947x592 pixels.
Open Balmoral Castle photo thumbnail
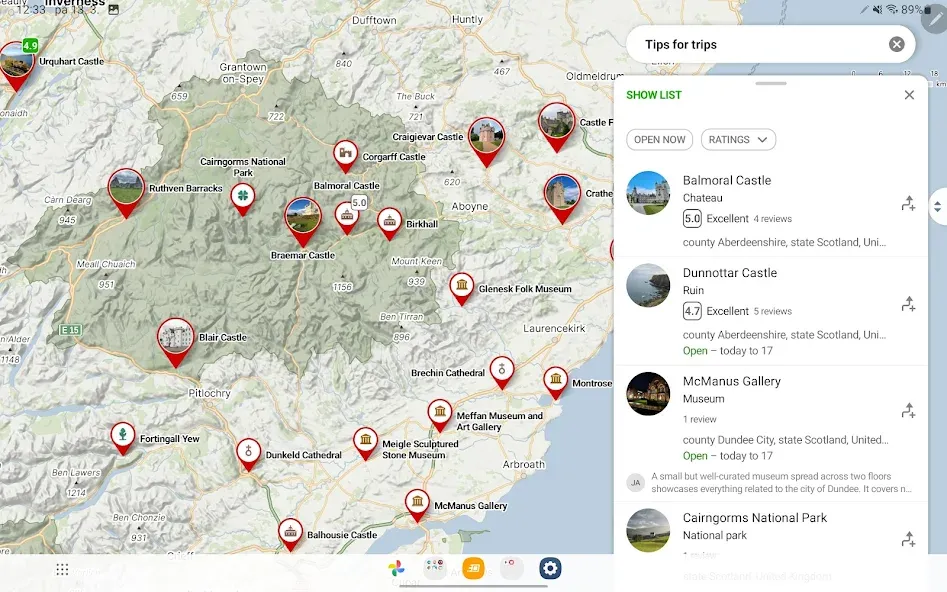(x=648, y=193)
